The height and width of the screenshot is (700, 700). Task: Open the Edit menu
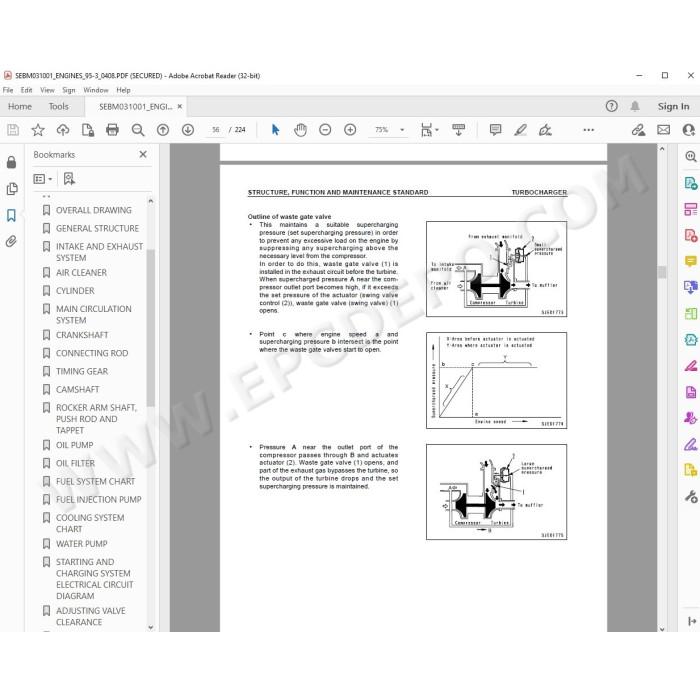click(26, 90)
